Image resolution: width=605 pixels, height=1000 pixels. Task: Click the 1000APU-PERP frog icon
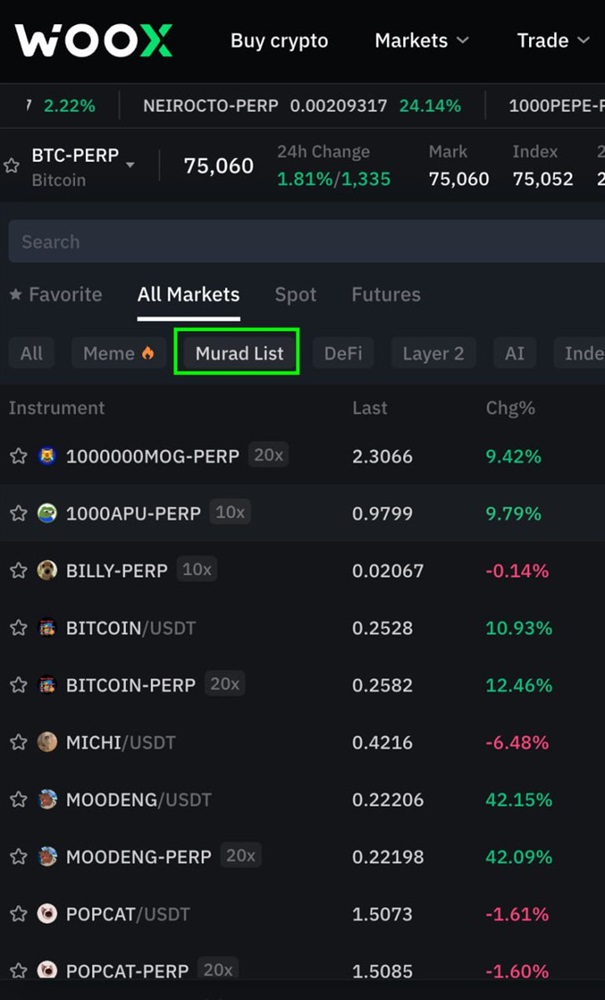pos(47,513)
